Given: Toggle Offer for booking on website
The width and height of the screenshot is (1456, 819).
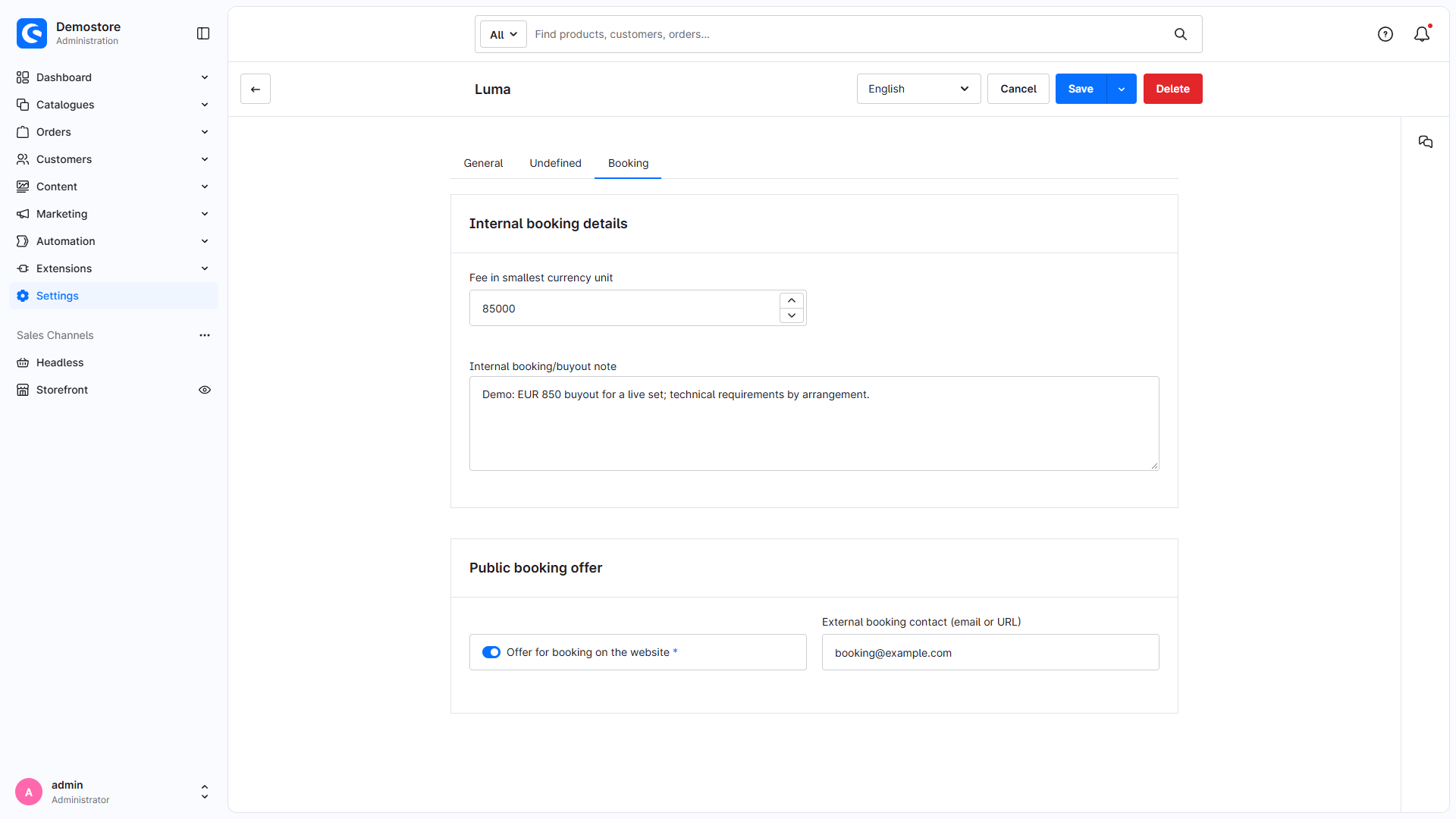Looking at the screenshot, I should 491,652.
